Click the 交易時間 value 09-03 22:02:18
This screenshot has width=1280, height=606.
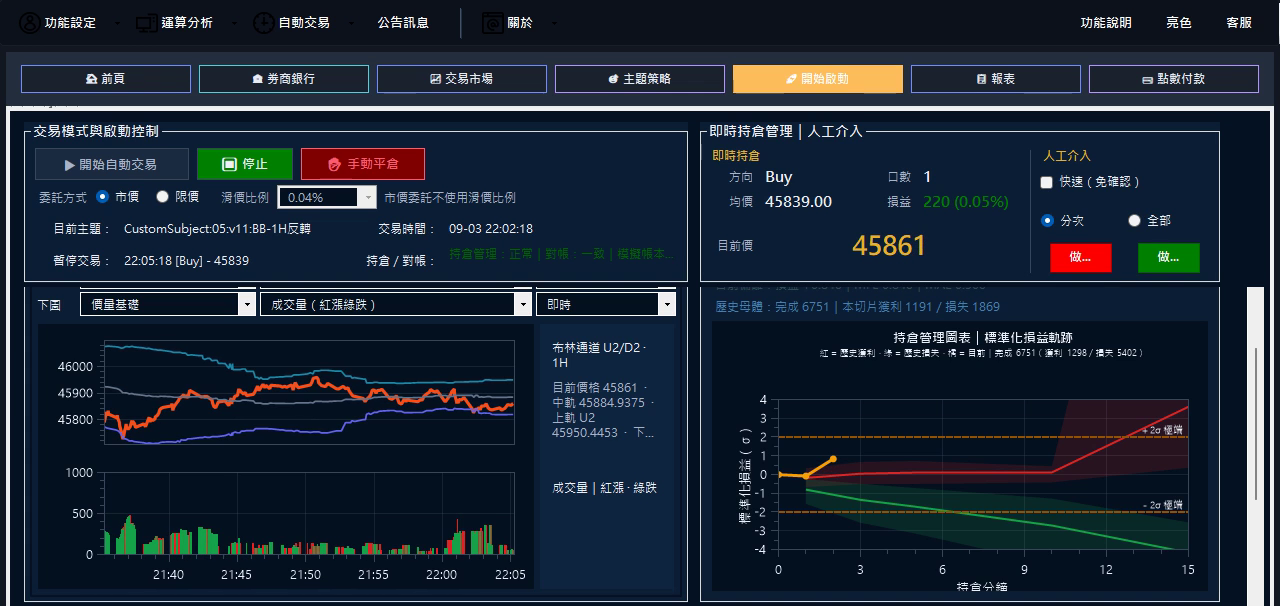[491, 228]
